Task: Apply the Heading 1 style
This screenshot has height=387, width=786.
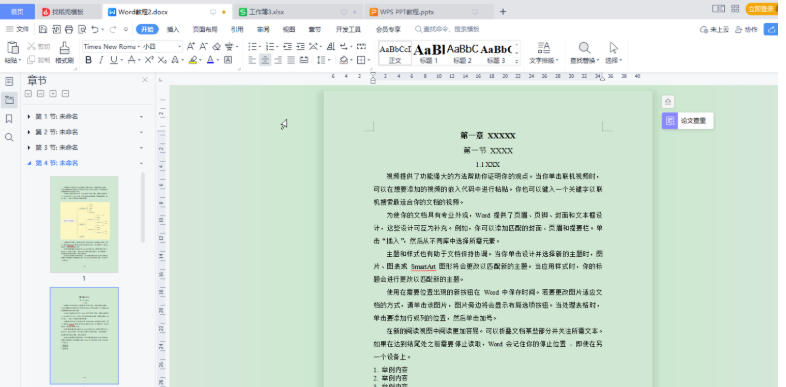Action: click(429, 53)
